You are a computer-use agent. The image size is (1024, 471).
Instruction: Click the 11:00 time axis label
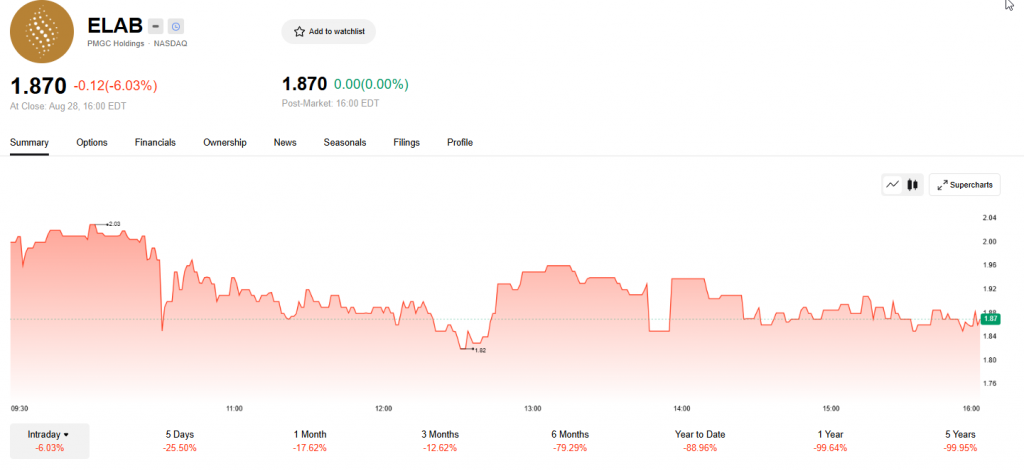tap(234, 408)
